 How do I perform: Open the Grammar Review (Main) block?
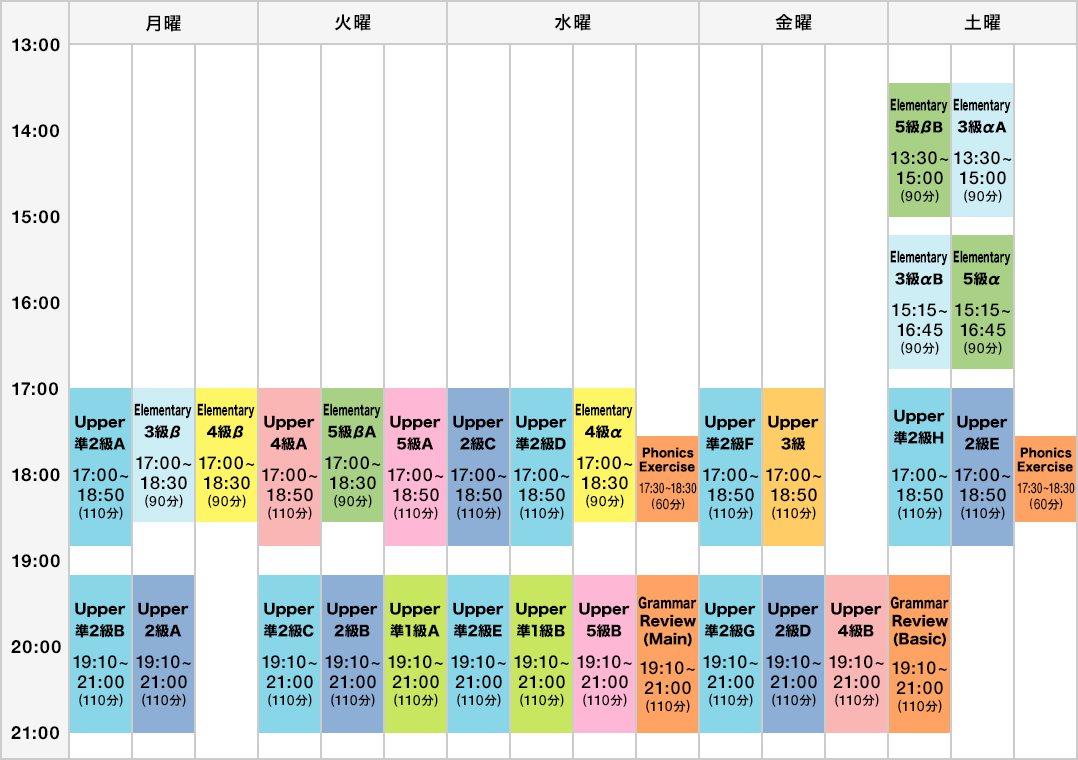[668, 654]
